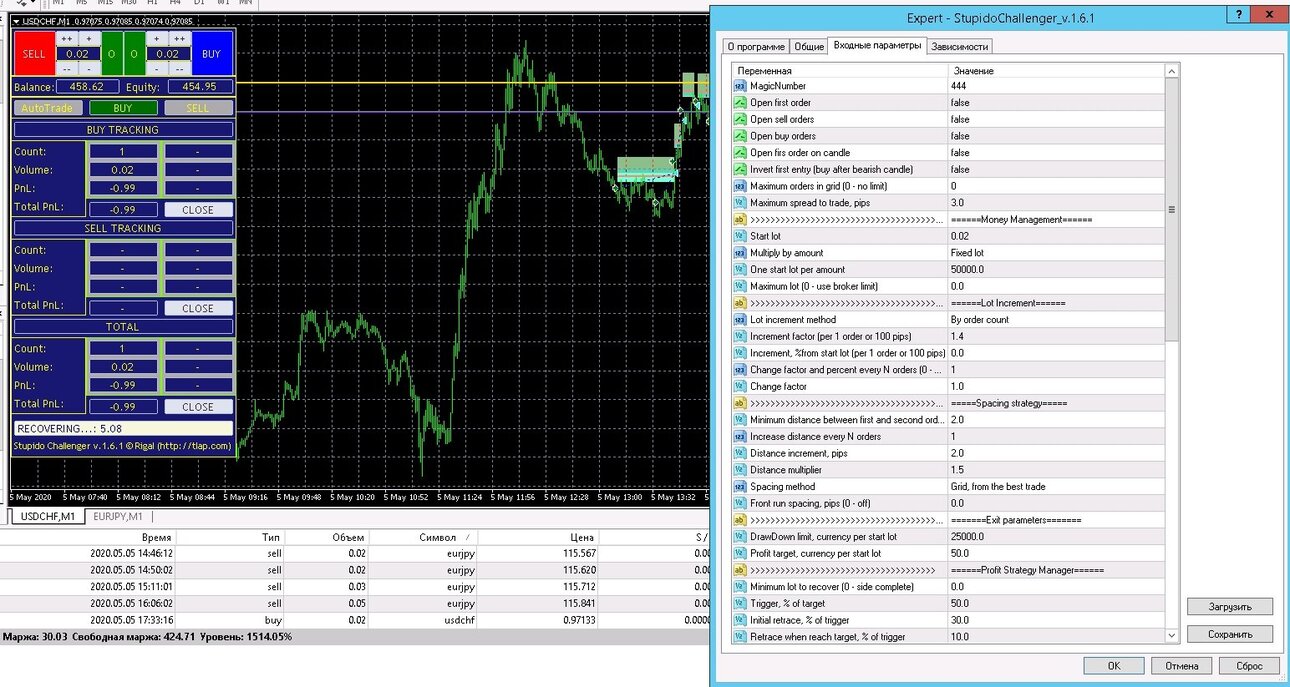Switch to the О программе tab
The width and height of the screenshot is (1290, 687).
[x=755, y=46]
